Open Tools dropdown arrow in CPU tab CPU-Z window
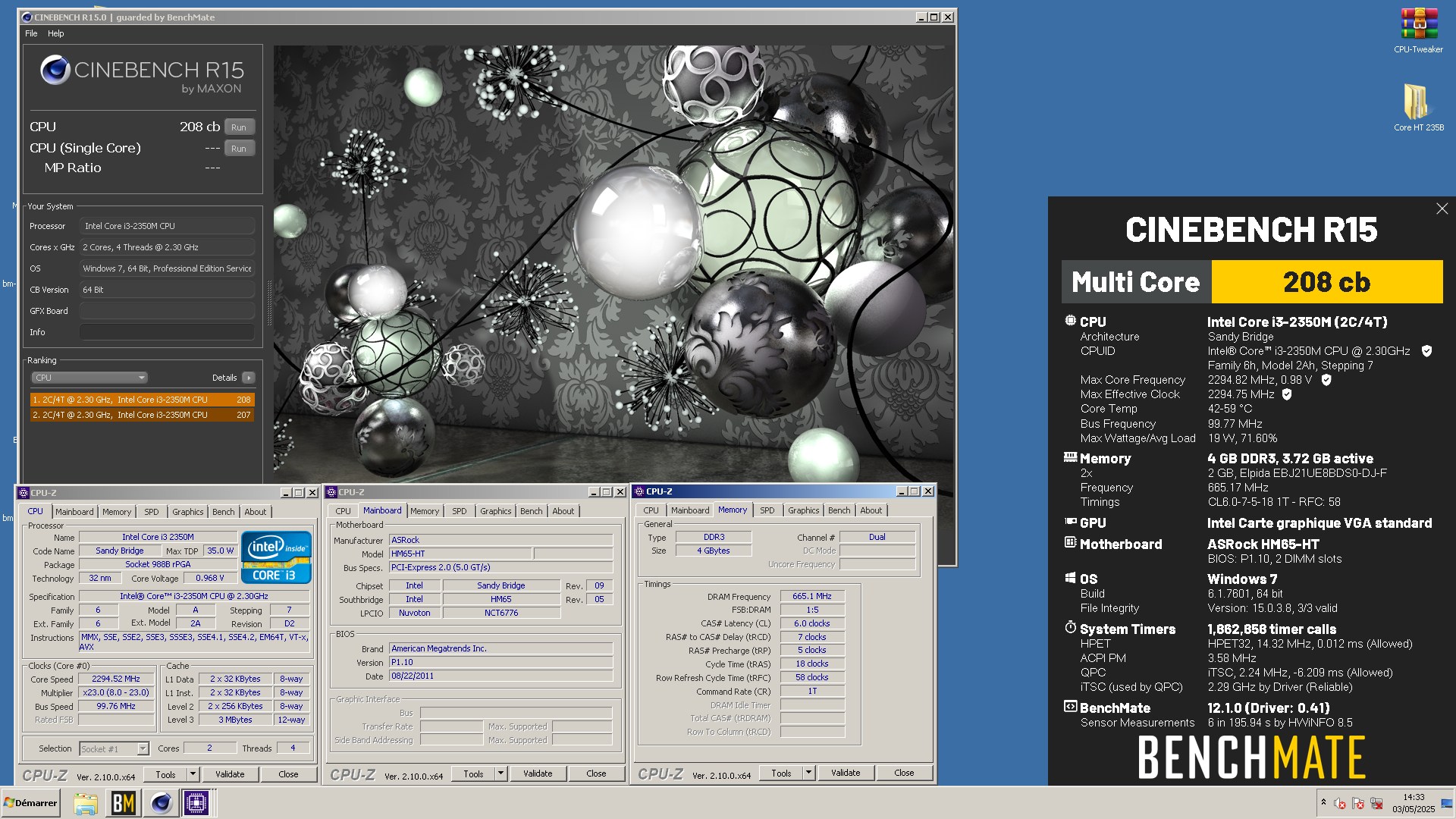Viewport: 1456px width, 819px height. pyautogui.click(x=193, y=774)
